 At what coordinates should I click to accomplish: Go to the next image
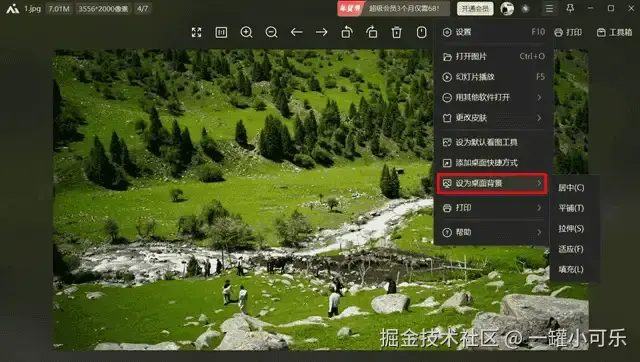coord(322,32)
